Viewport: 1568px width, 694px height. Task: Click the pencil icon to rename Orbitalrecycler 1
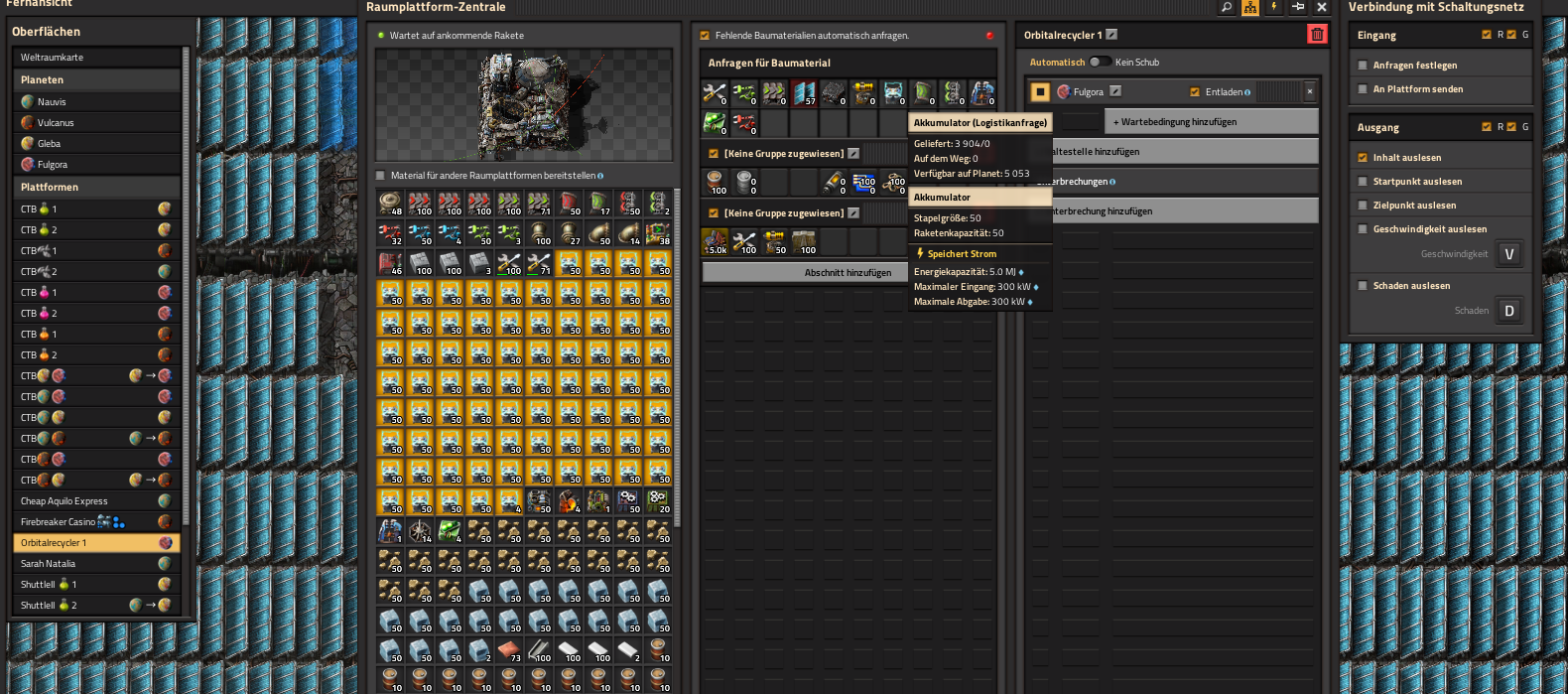tap(1111, 35)
